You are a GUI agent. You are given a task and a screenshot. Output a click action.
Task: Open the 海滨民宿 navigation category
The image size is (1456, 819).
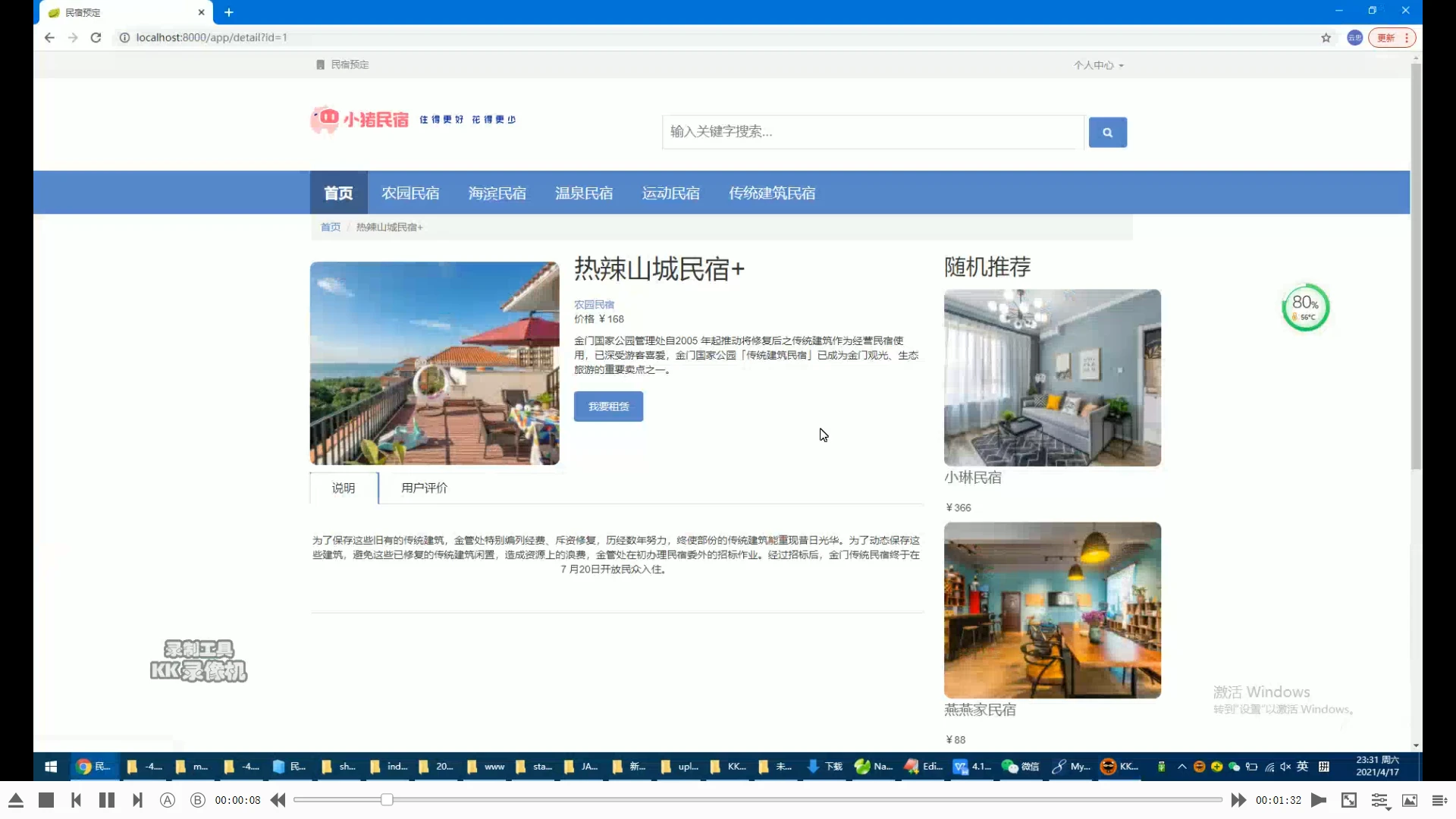[497, 193]
